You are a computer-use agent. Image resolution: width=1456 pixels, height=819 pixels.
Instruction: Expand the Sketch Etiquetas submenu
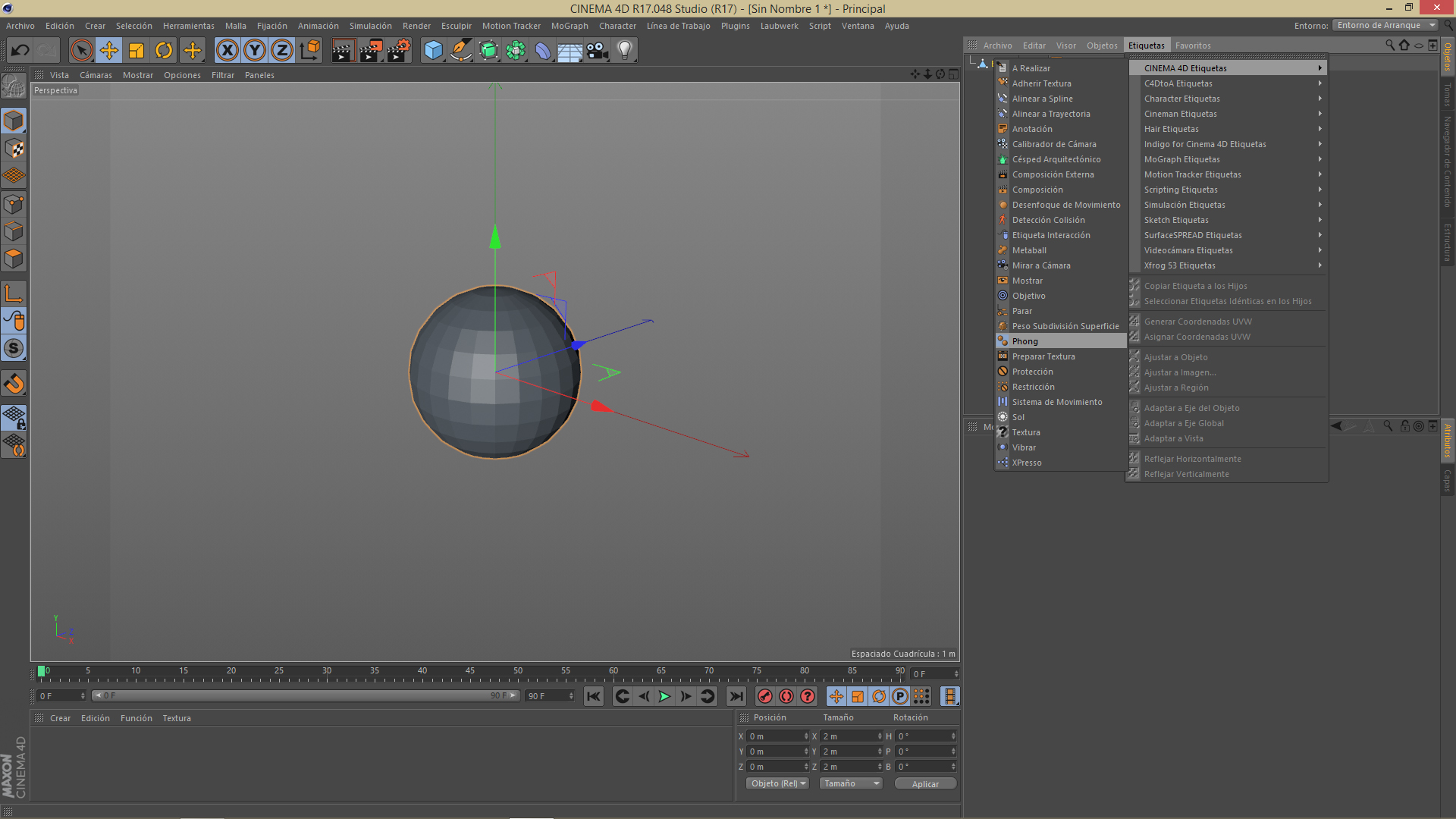click(1228, 220)
